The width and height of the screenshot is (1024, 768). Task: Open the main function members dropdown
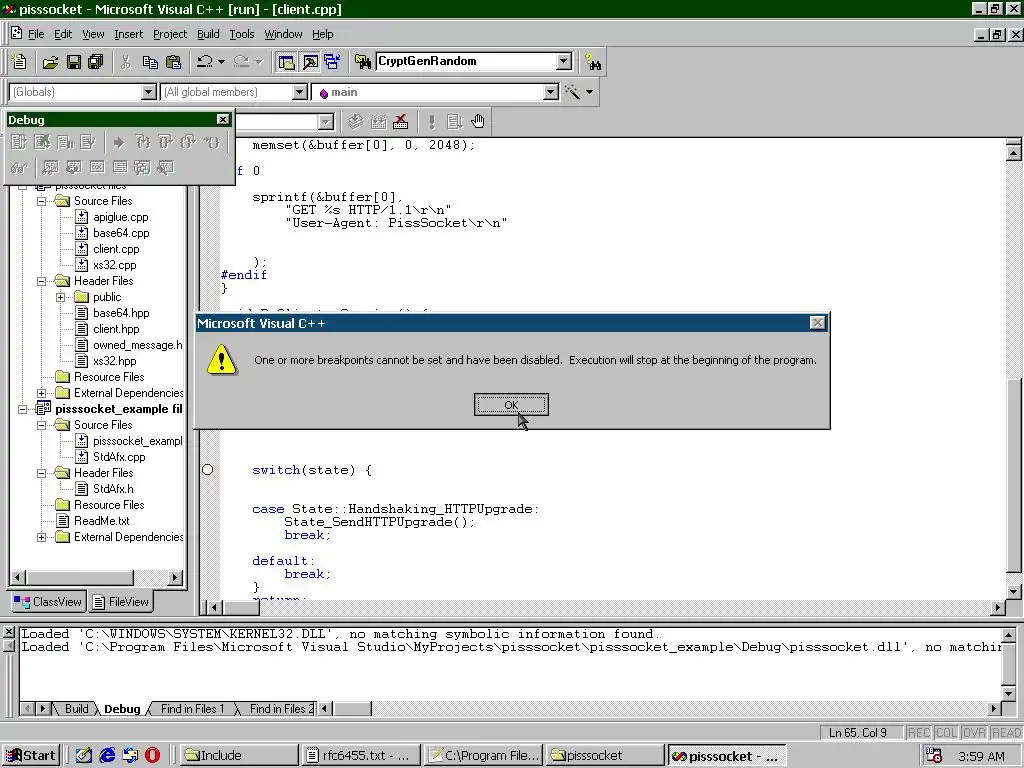point(551,92)
